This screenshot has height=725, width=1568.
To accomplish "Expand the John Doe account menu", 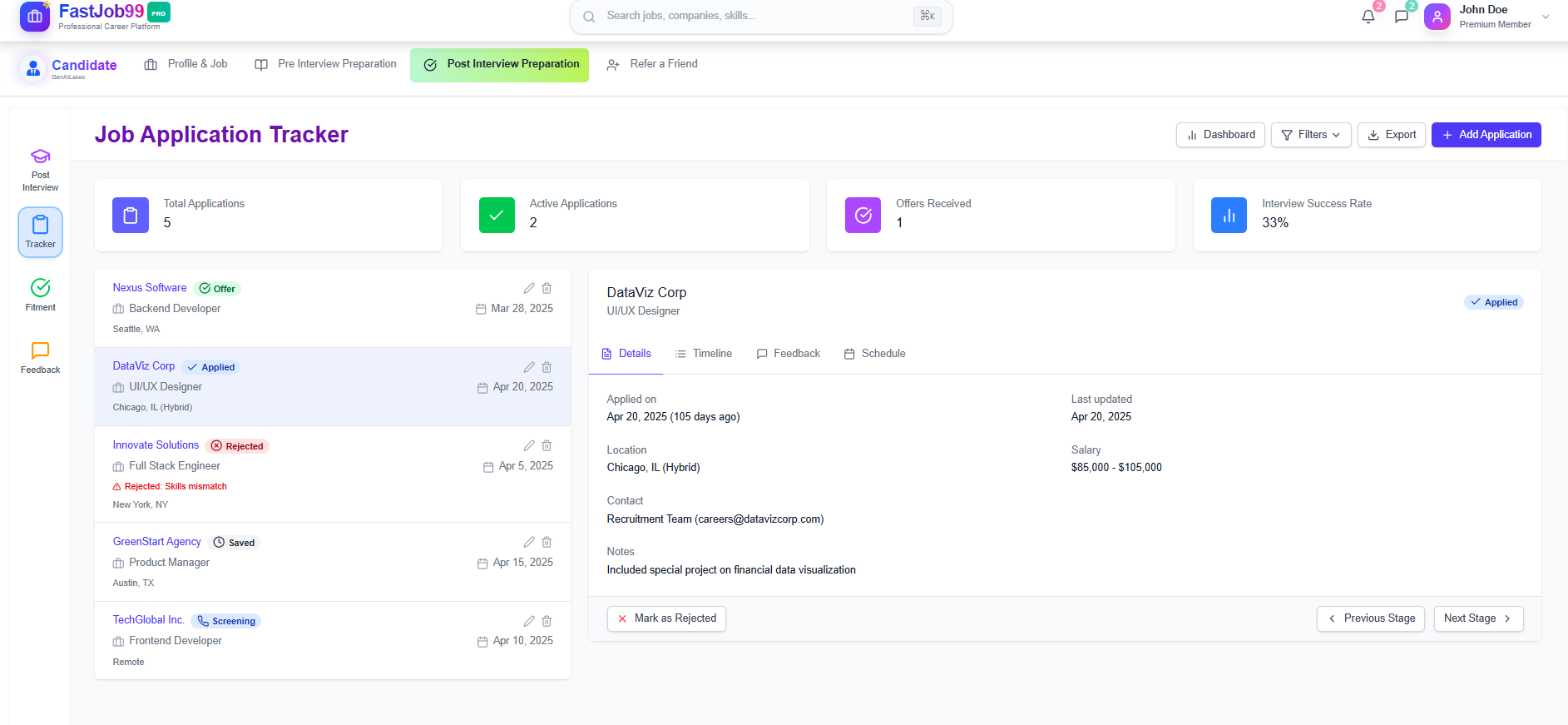I will (1545, 17).
